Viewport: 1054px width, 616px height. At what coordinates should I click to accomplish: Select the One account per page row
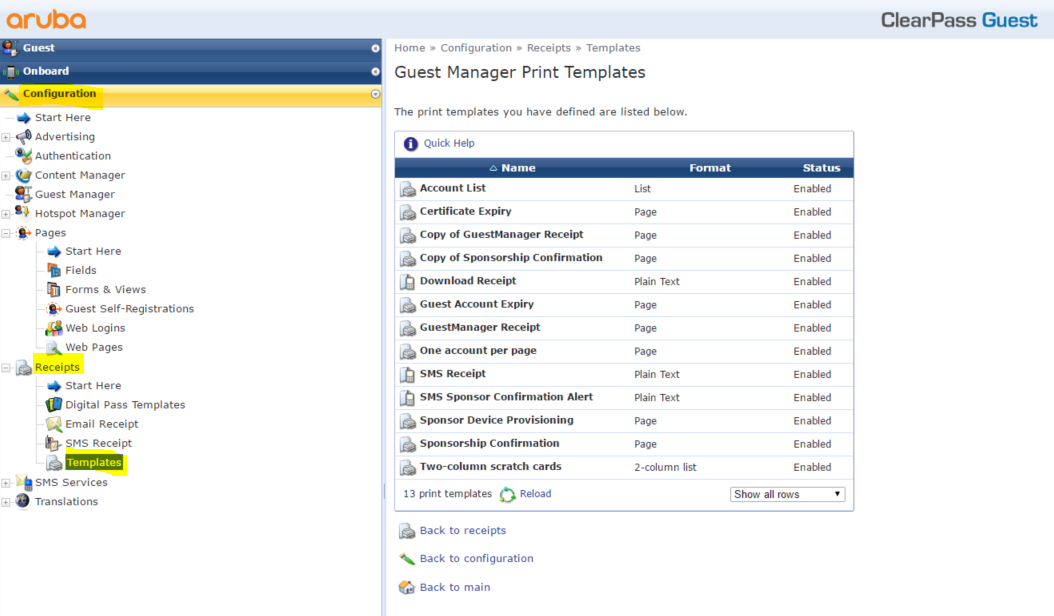[x=624, y=351]
